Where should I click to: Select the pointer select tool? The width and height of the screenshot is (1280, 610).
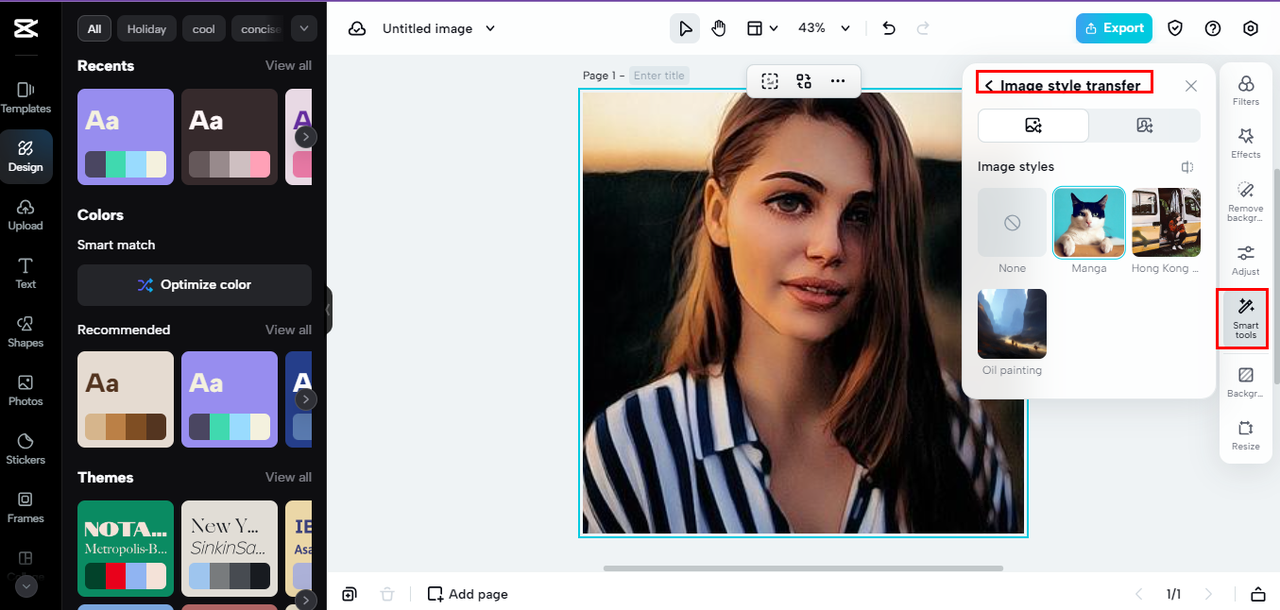[x=684, y=28]
